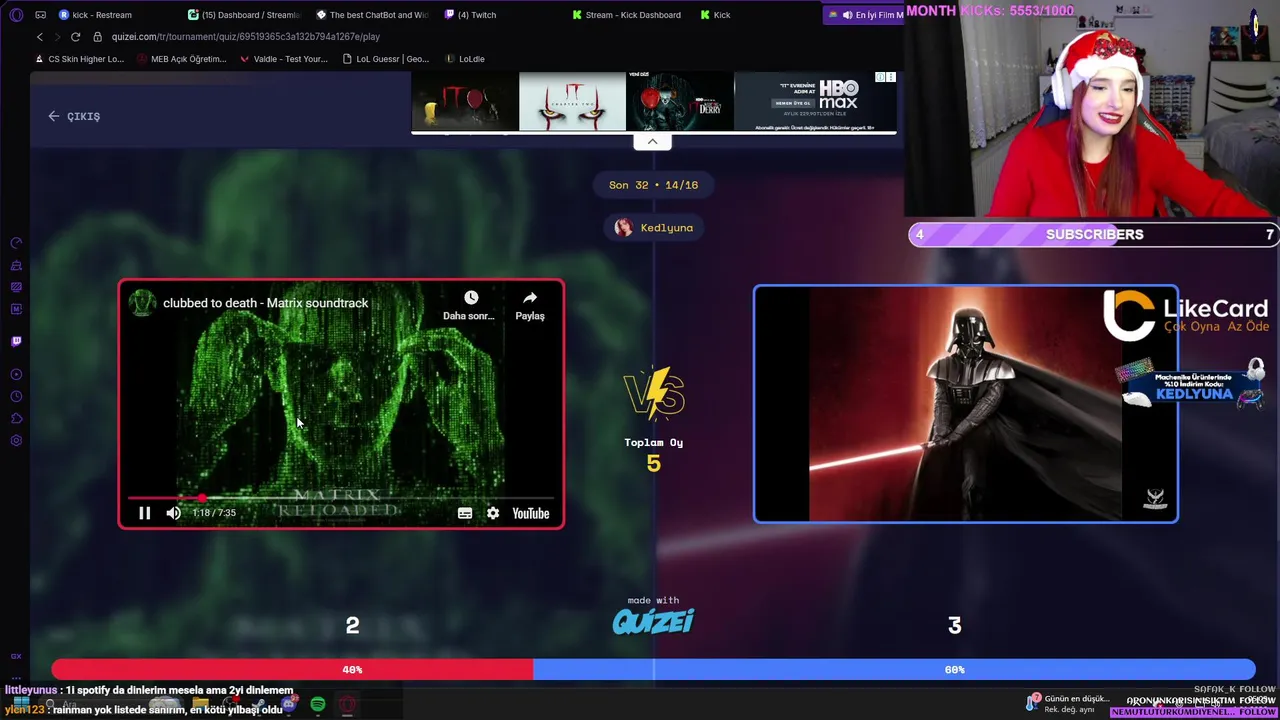The width and height of the screenshot is (1280, 720).
Task: Click the ÇIKIŞ exit link
Action: pyautogui.click(x=74, y=116)
